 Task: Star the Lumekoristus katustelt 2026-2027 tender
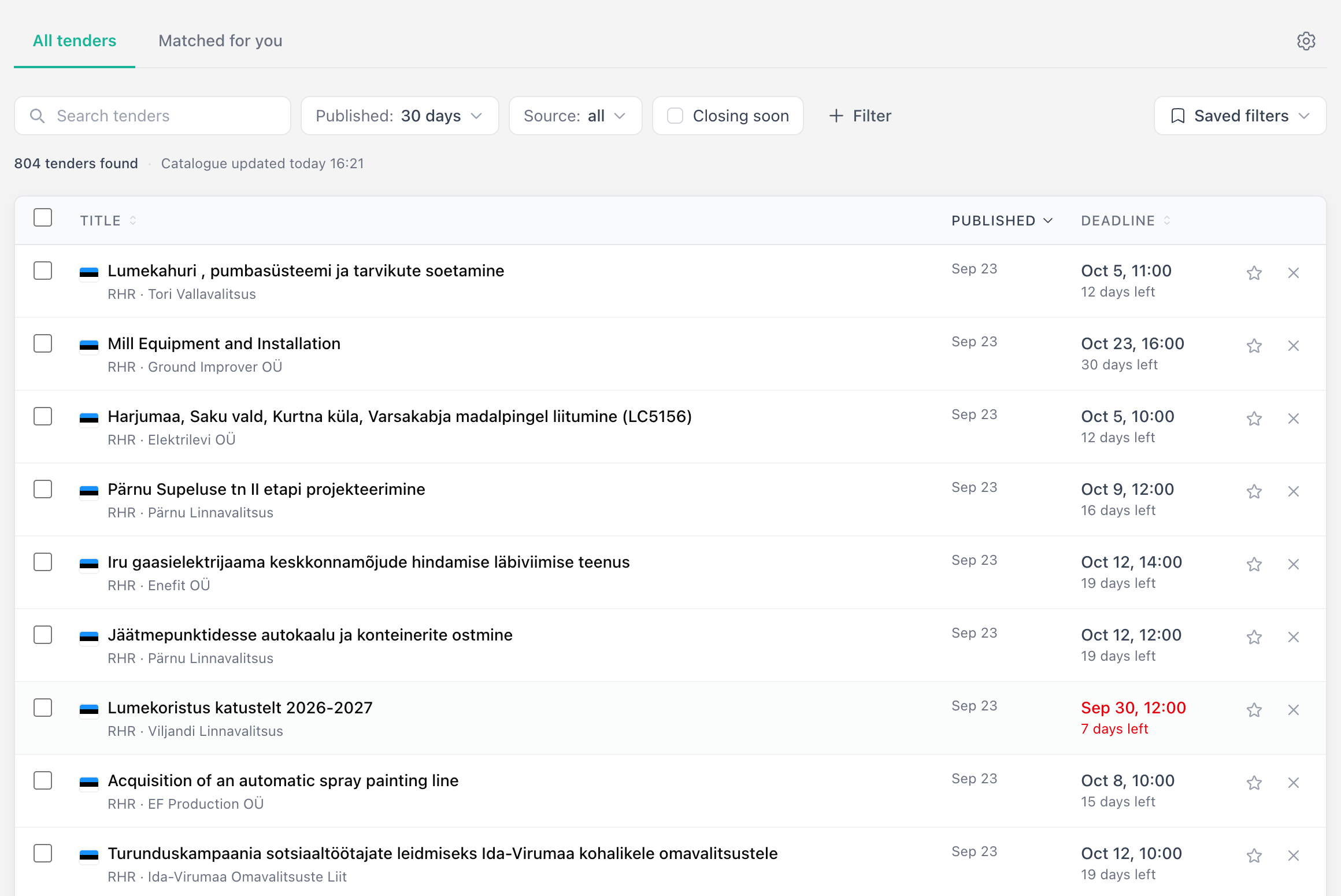[1254, 710]
